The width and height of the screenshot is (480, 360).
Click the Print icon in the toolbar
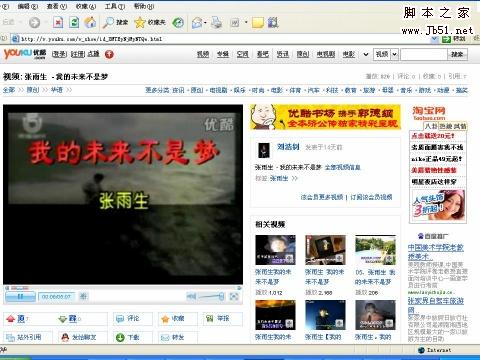coord(217,23)
